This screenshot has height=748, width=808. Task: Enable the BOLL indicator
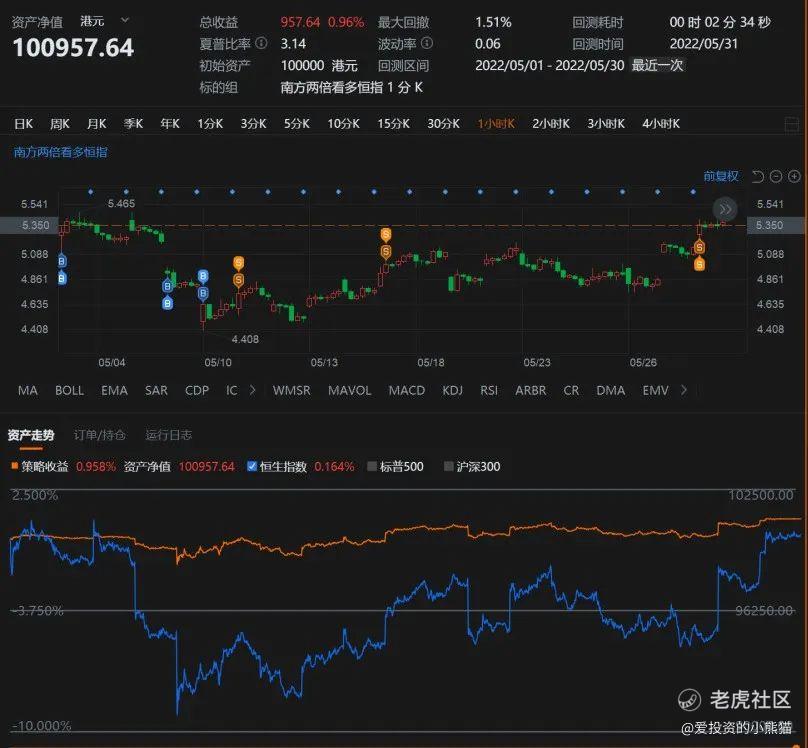click(69, 390)
